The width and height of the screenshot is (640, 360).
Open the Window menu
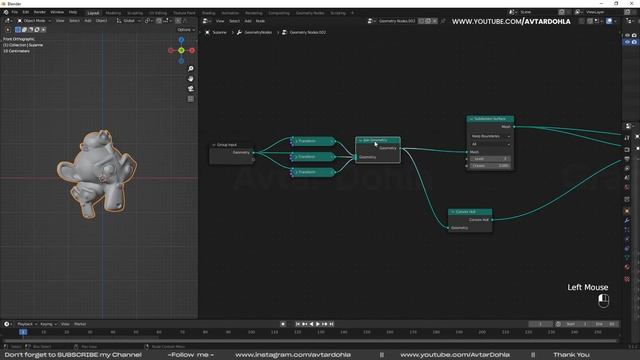coord(57,12)
